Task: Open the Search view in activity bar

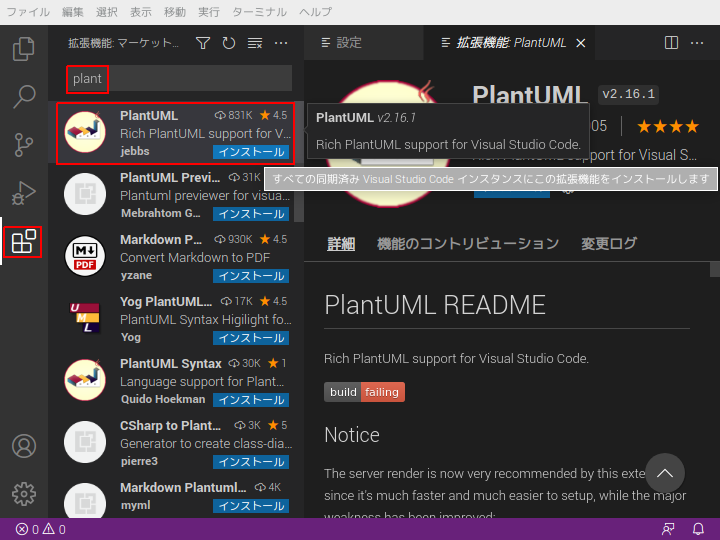Action: 24,96
